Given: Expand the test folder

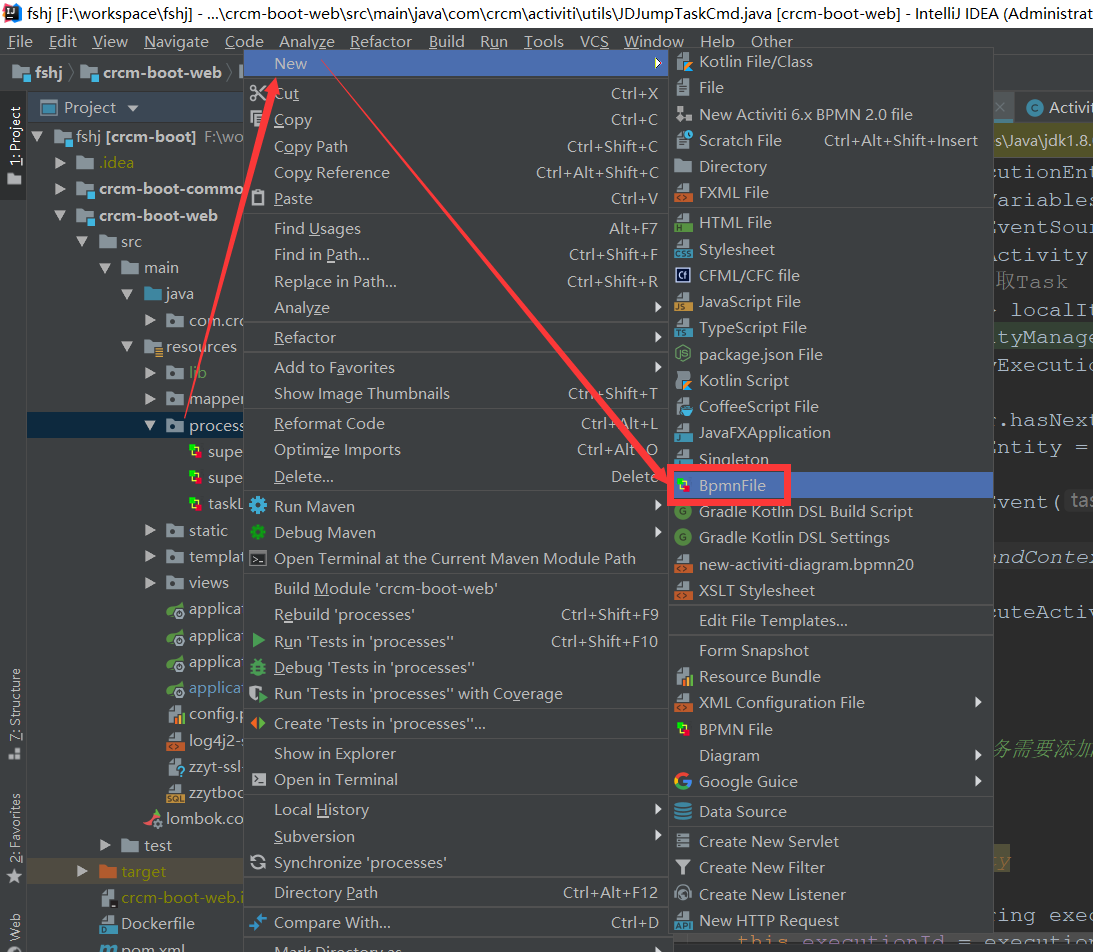Looking at the screenshot, I should [105, 845].
